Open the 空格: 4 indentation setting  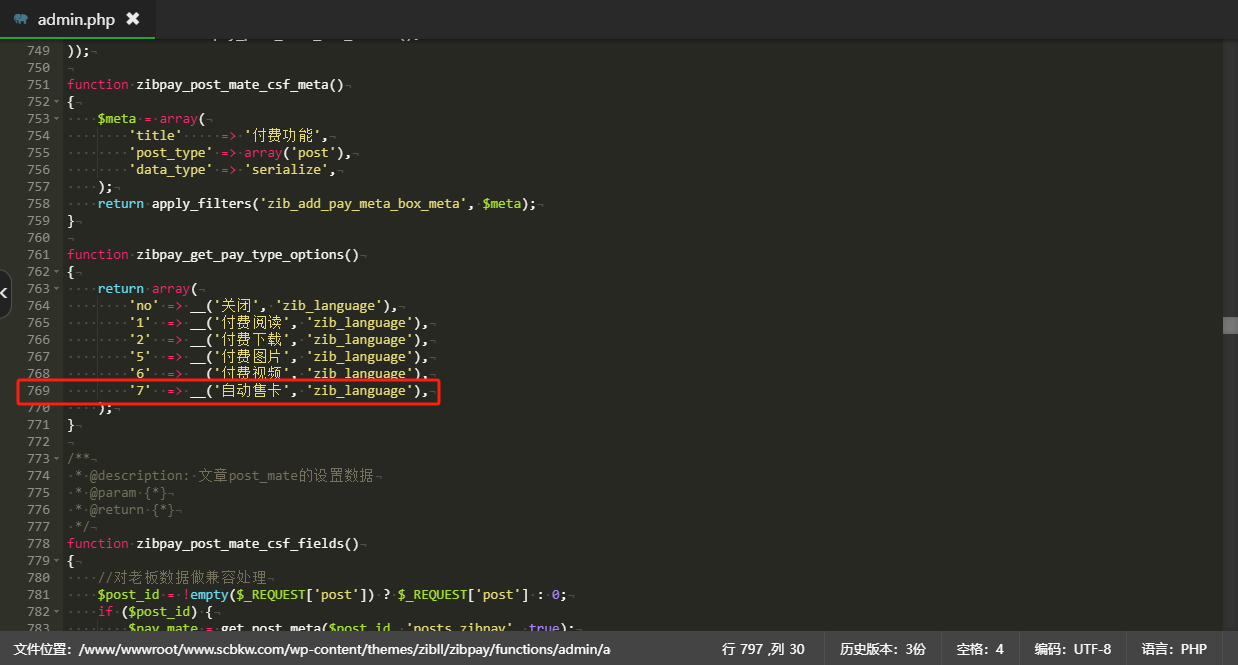pyautogui.click(x=980, y=649)
